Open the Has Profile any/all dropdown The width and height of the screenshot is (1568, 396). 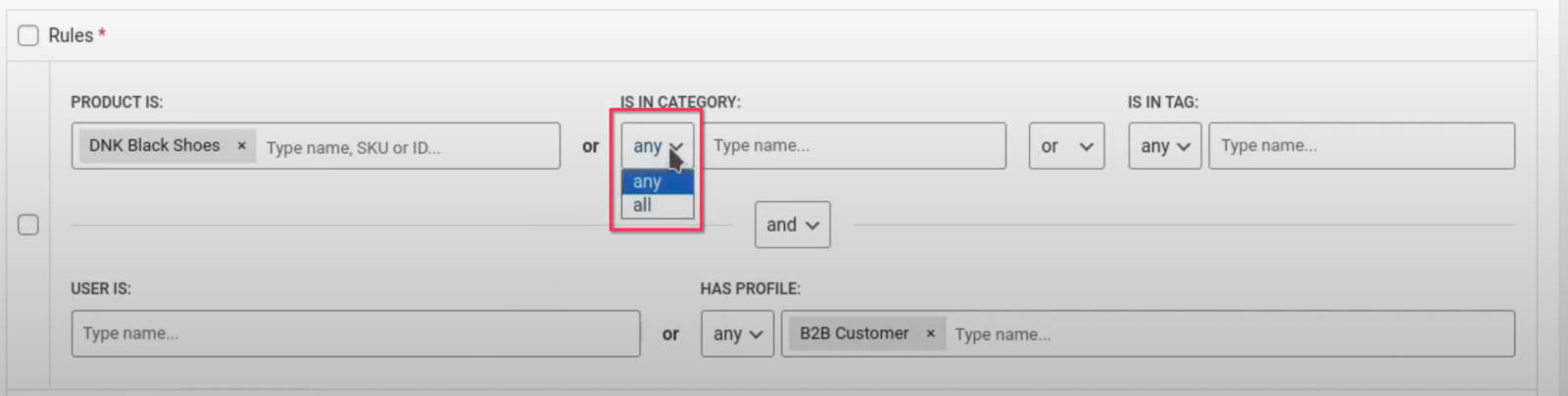tap(737, 333)
